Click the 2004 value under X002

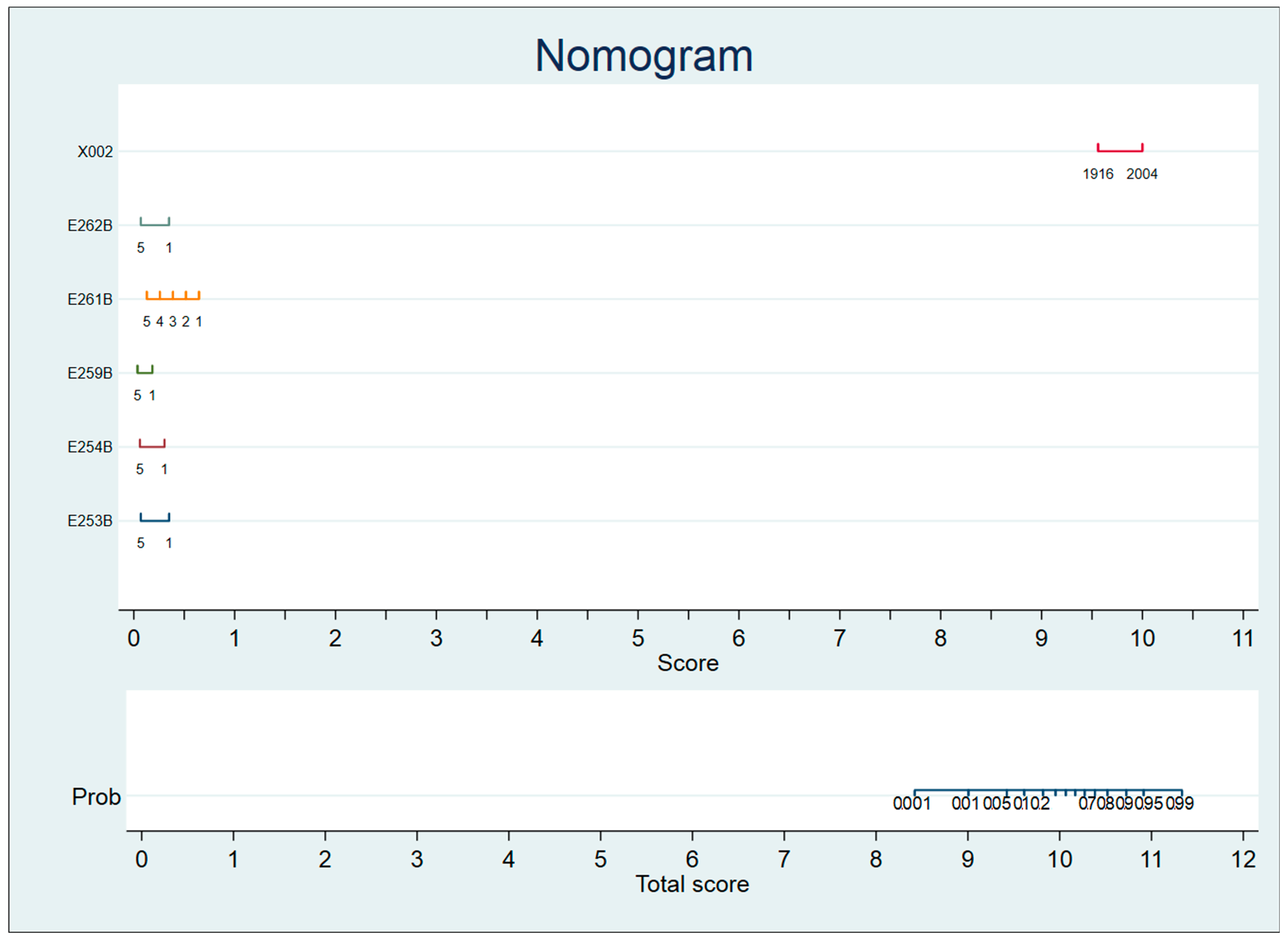pyautogui.click(x=1141, y=174)
